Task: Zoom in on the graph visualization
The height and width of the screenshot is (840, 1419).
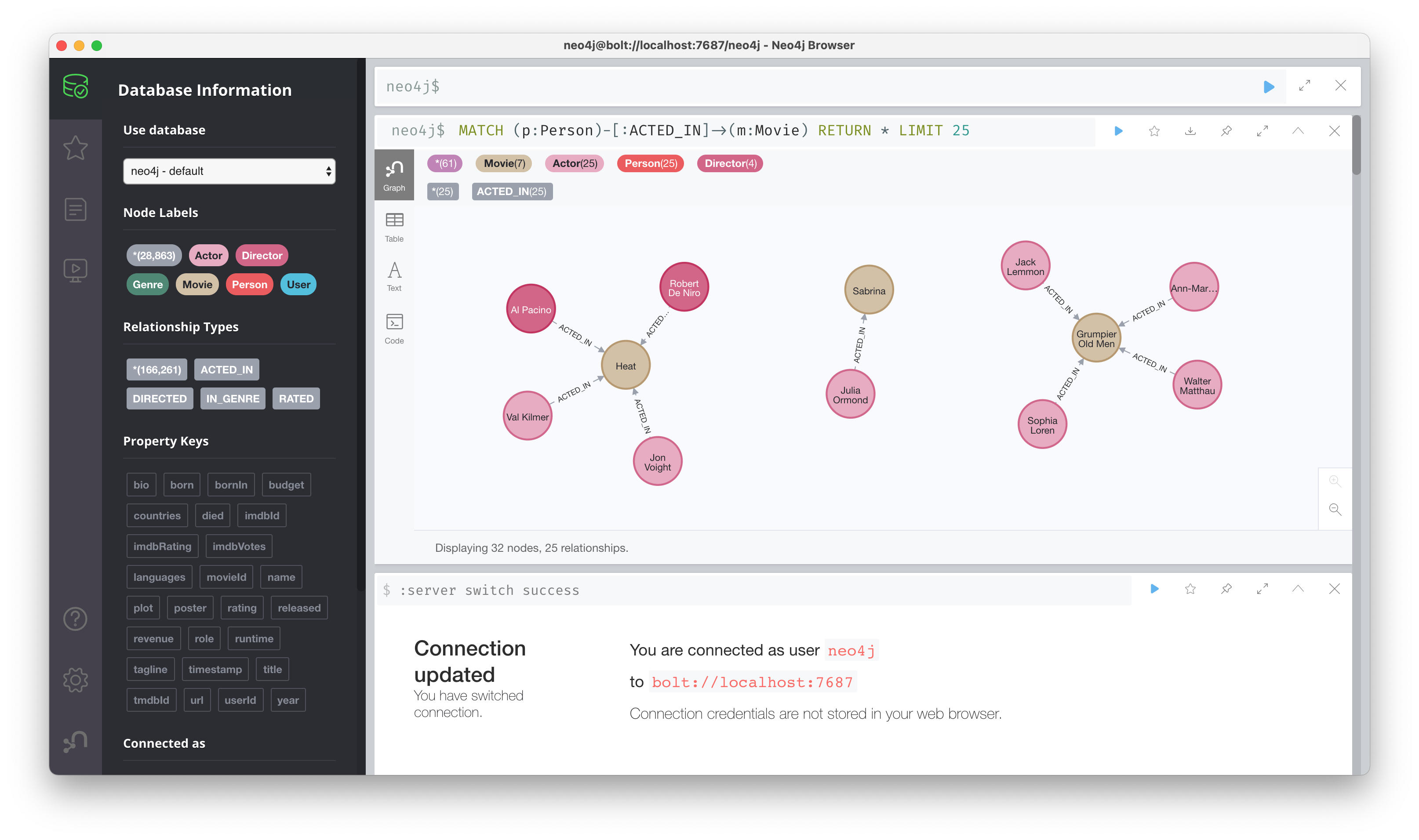Action: click(1335, 481)
